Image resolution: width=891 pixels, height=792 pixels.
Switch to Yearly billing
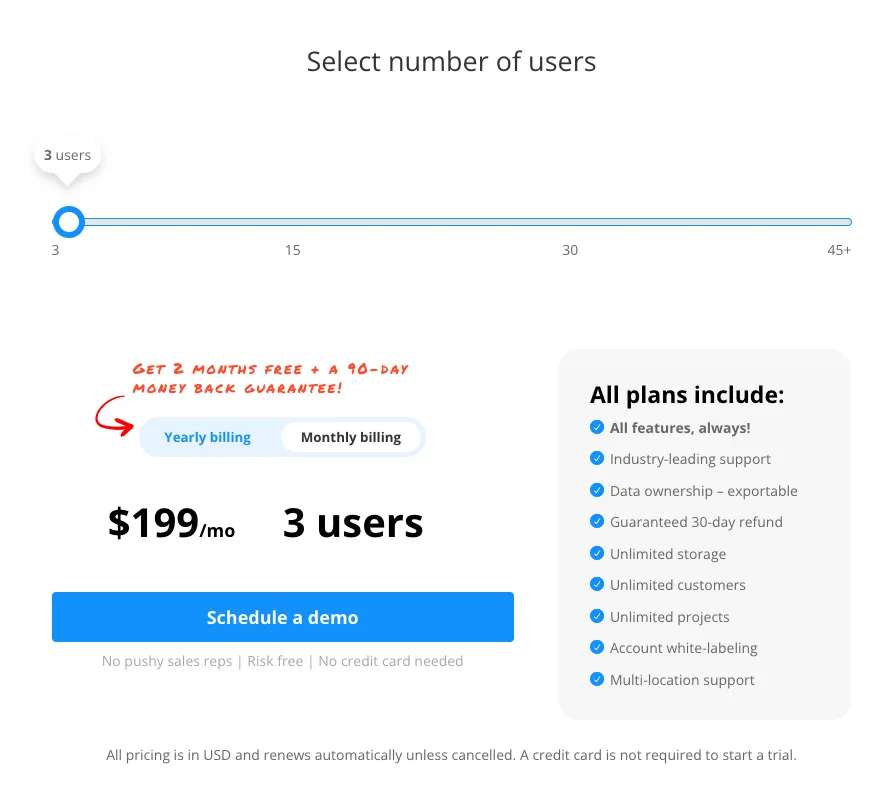pos(208,437)
